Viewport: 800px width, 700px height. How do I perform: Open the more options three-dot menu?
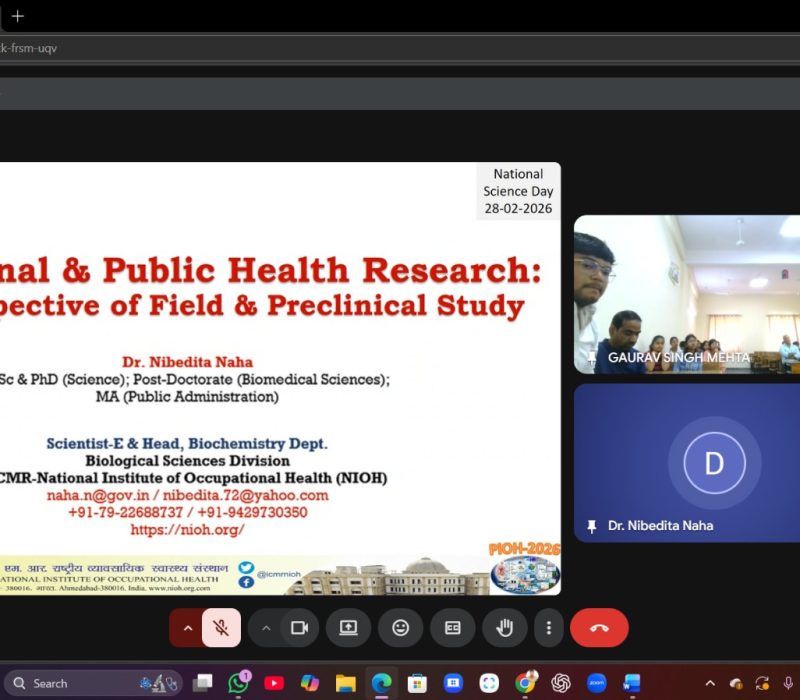coord(548,628)
